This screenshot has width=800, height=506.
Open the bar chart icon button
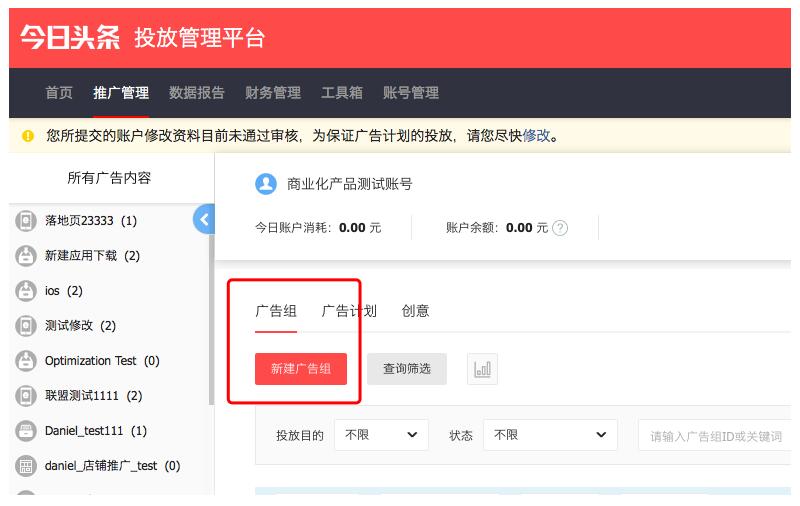482,369
